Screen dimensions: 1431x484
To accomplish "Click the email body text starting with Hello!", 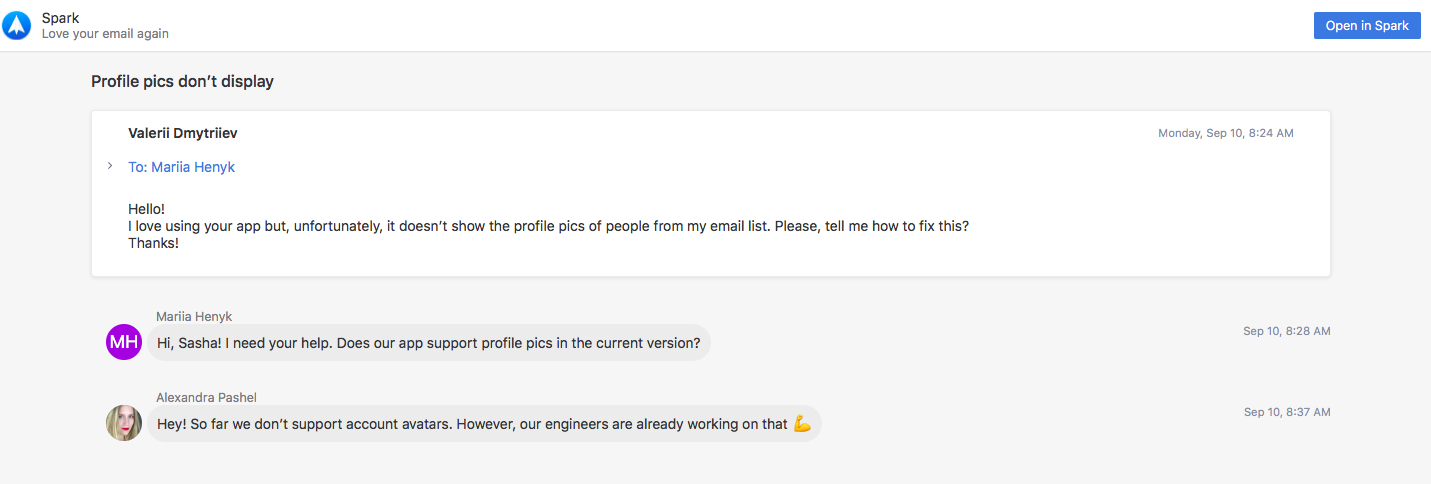I will pos(548,226).
